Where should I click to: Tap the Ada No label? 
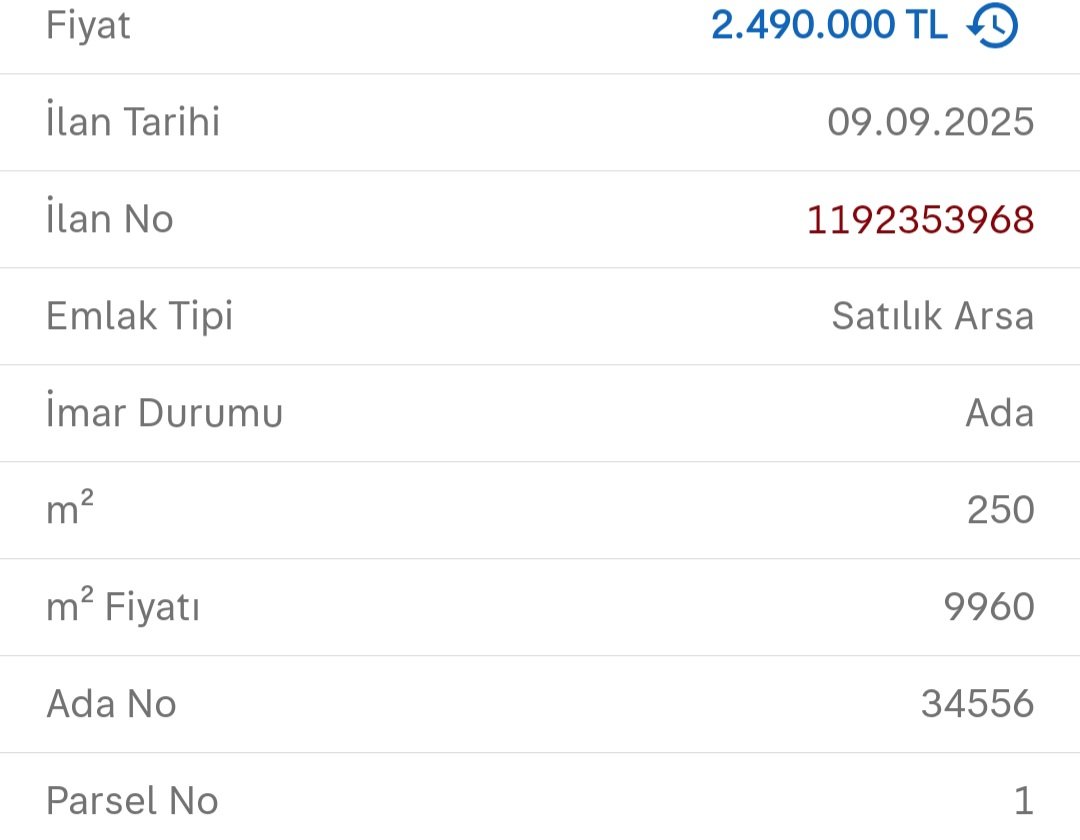click(x=111, y=704)
